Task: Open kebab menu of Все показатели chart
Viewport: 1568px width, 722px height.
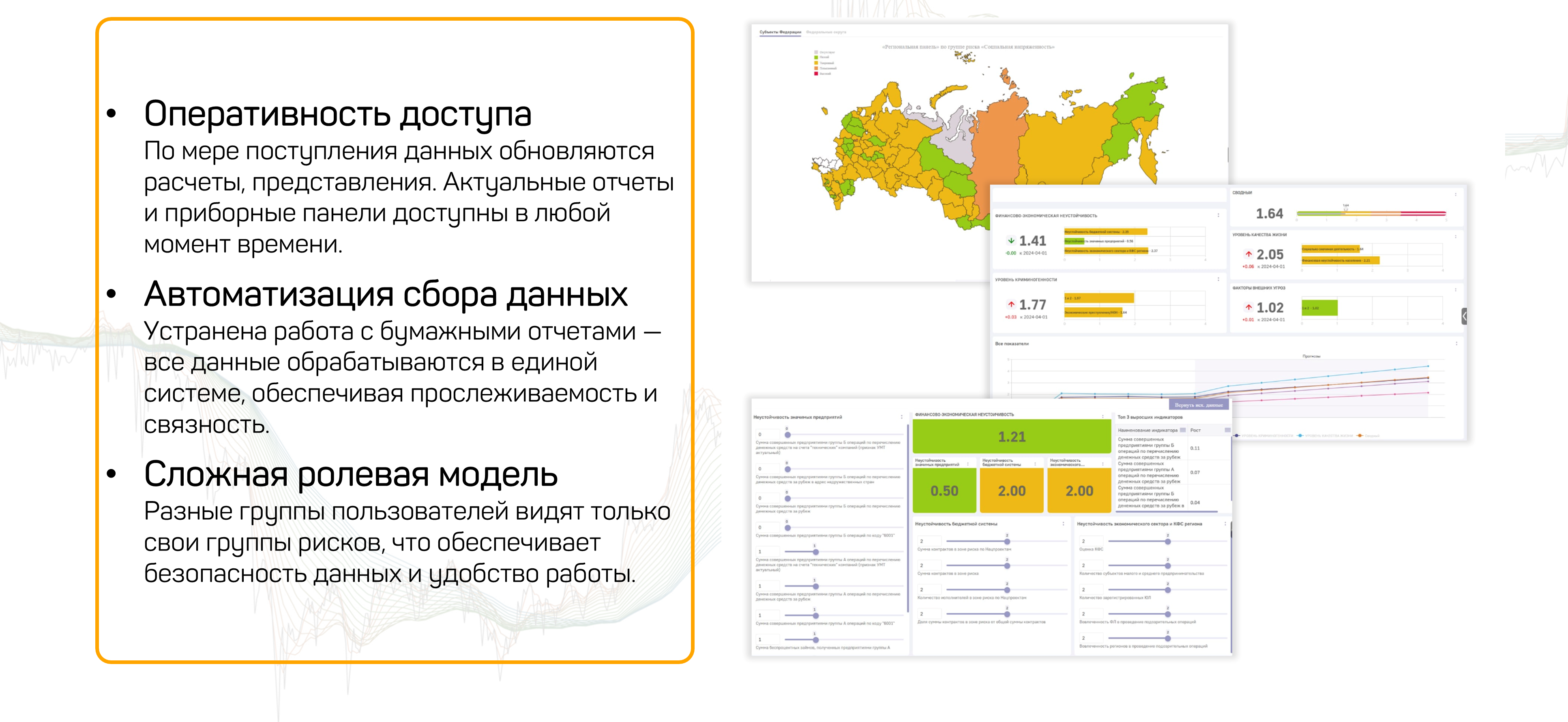Action: (1456, 343)
